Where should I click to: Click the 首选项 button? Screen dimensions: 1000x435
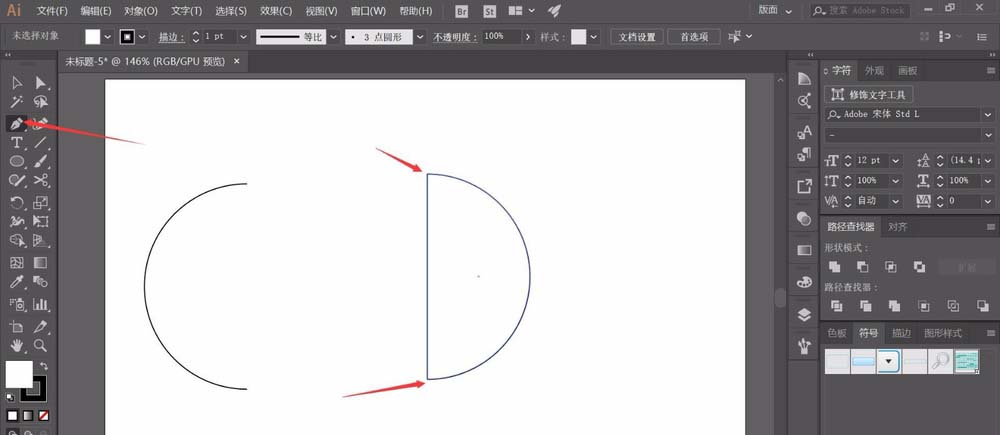pos(694,36)
